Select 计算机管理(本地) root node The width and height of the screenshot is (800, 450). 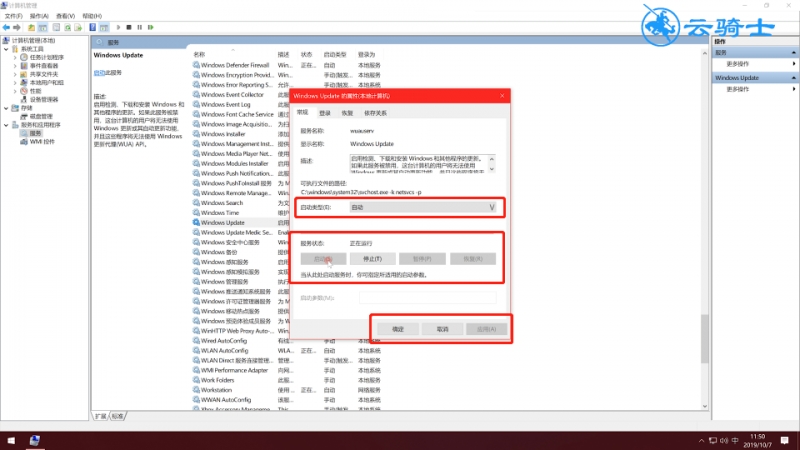pyautogui.click(x=33, y=40)
